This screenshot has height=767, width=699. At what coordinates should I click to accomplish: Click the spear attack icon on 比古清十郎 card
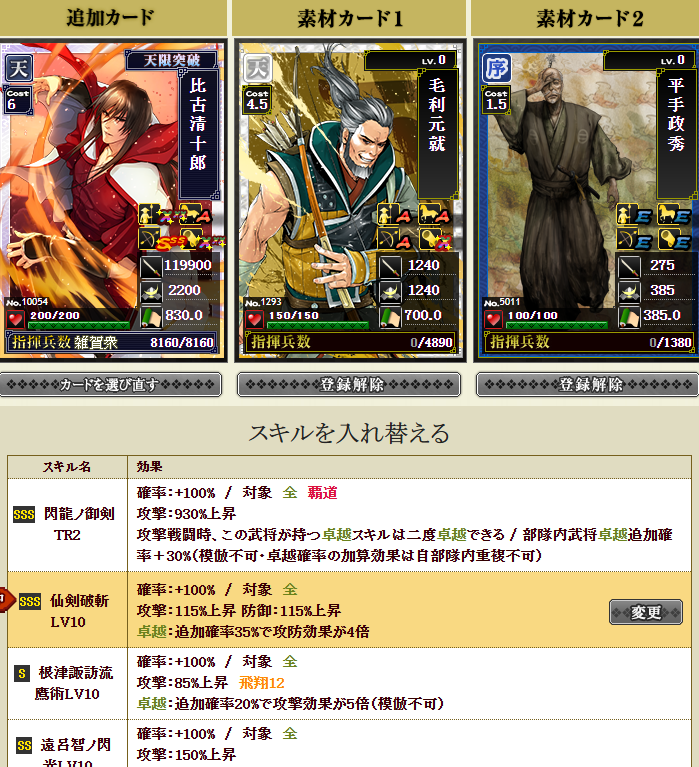(151, 267)
